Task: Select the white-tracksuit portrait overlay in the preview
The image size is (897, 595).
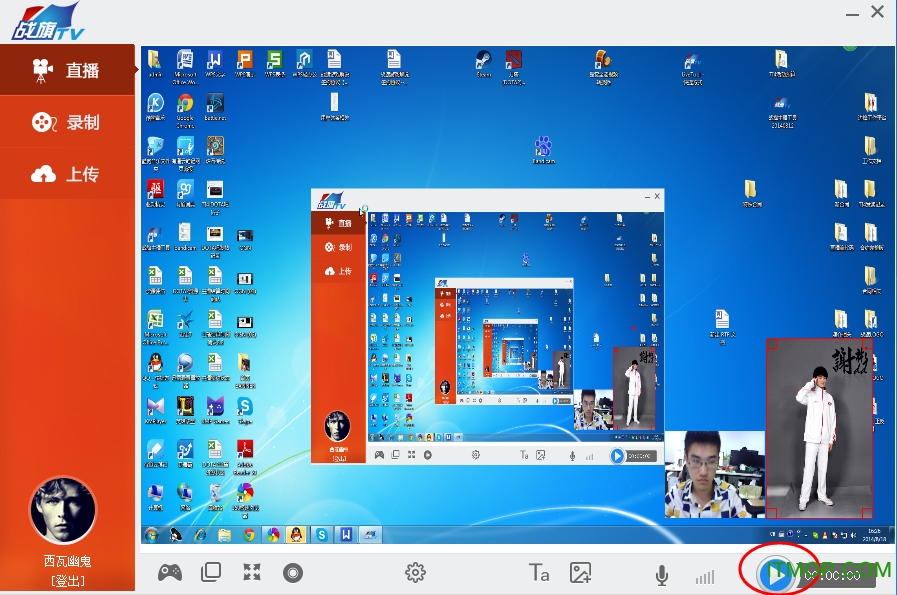Action: [820, 428]
